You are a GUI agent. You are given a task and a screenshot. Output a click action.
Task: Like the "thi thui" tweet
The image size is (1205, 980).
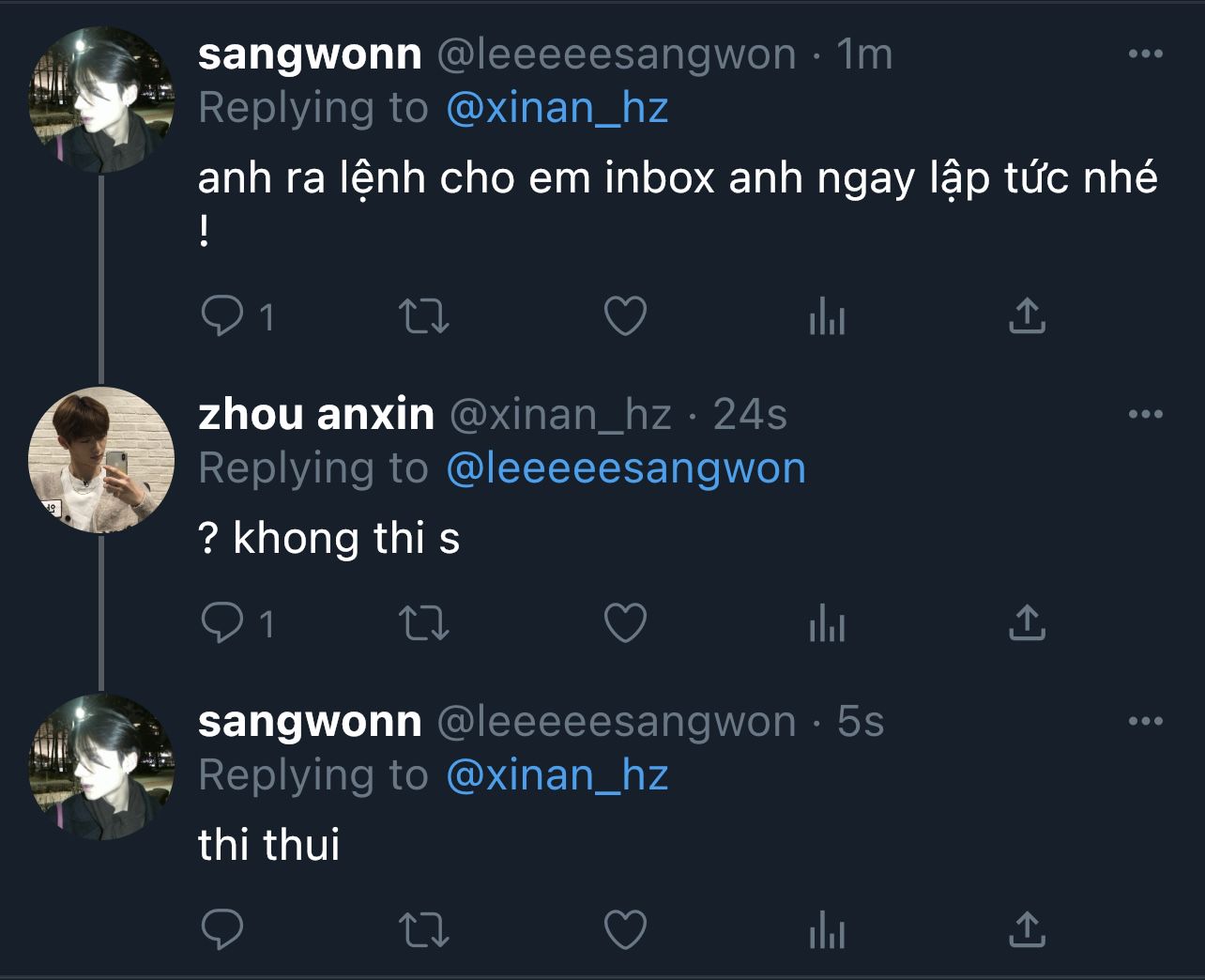625,929
